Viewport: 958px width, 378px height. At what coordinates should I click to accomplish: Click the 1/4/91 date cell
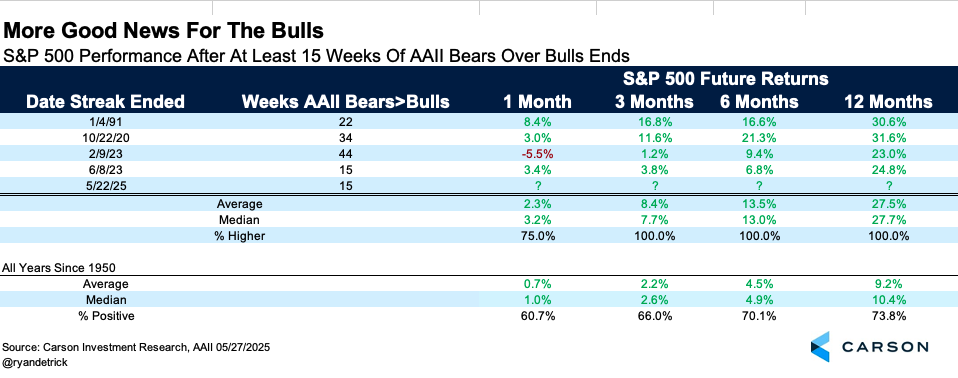click(105, 123)
